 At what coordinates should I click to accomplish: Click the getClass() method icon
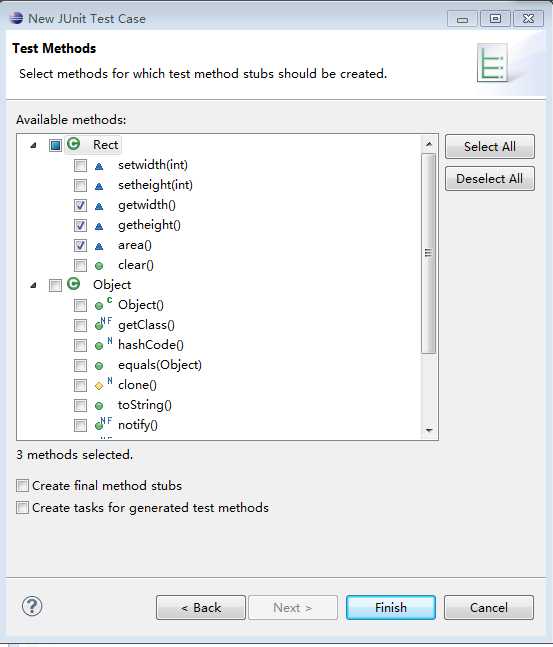click(103, 324)
